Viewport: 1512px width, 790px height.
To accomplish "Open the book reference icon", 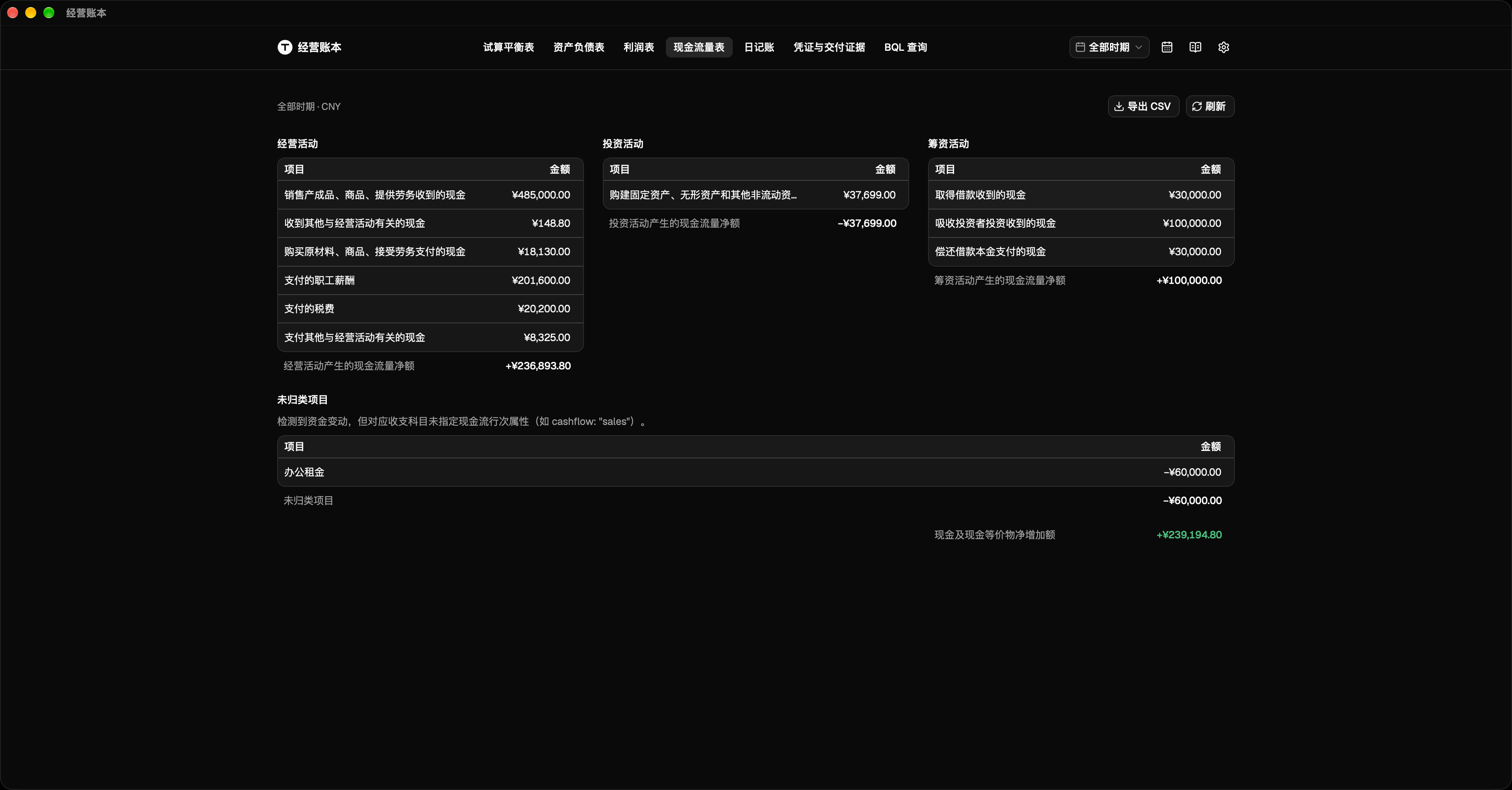I will click(1195, 47).
